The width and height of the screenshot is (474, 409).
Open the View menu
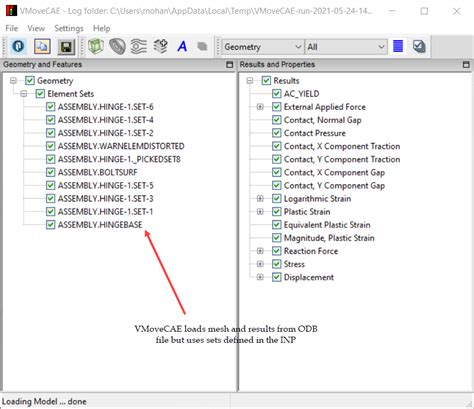pyautogui.click(x=36, y=28)
